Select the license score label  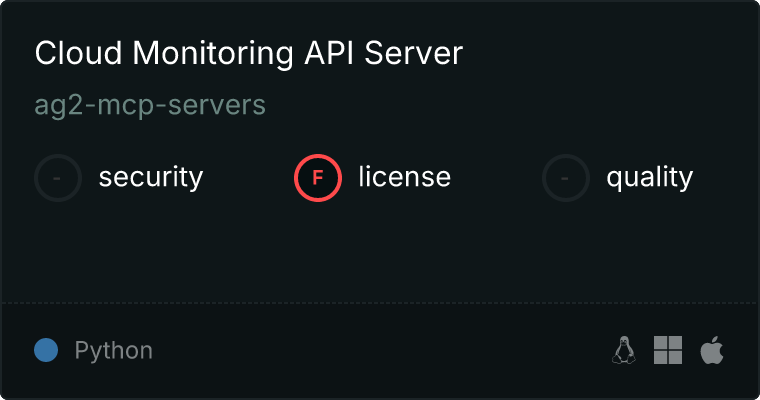click(404, 178)
